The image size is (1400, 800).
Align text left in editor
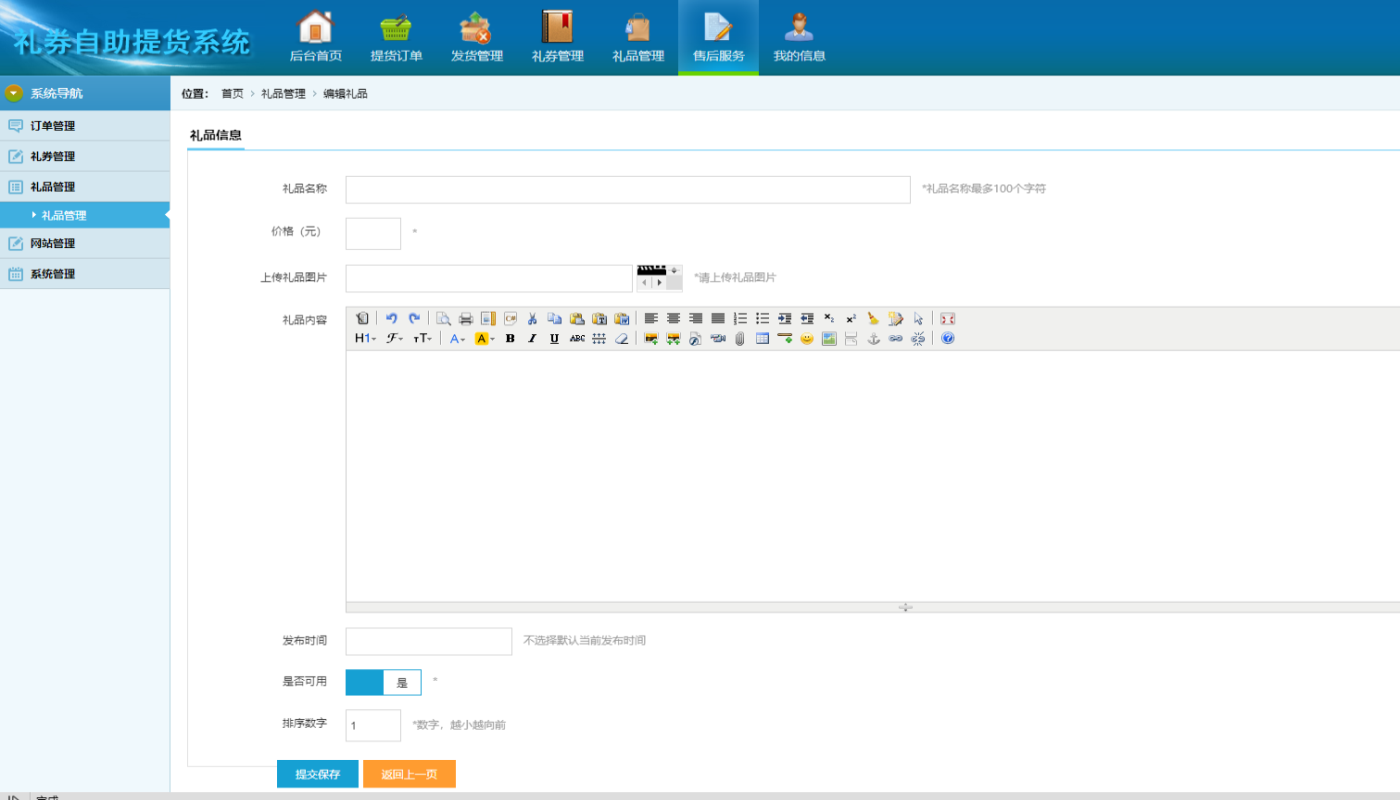coord(651,319)
